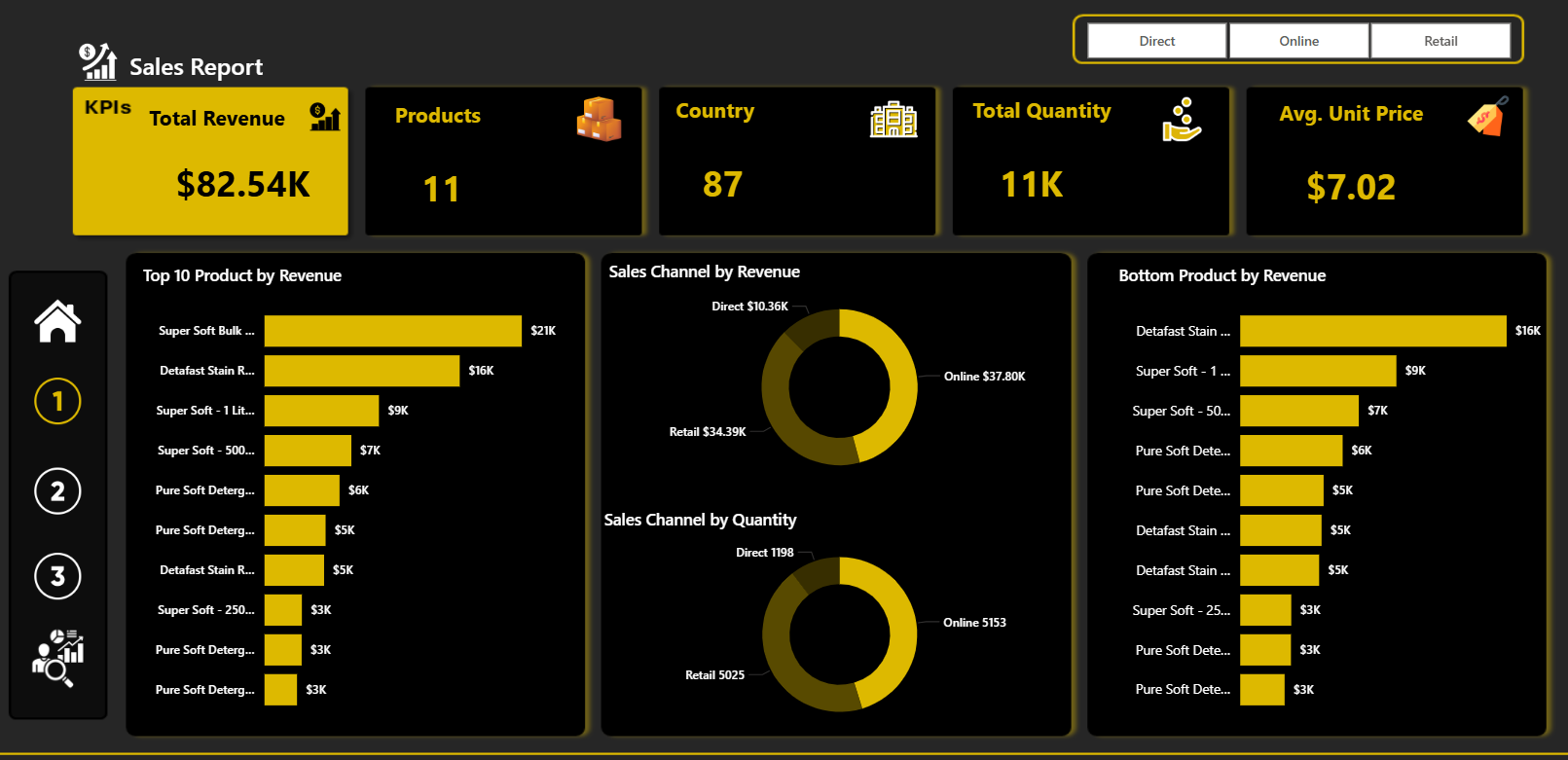This screenshot has width=1568, height=760.
Task: Click the KPIs label on revenue card
Action: click(108, 107)
